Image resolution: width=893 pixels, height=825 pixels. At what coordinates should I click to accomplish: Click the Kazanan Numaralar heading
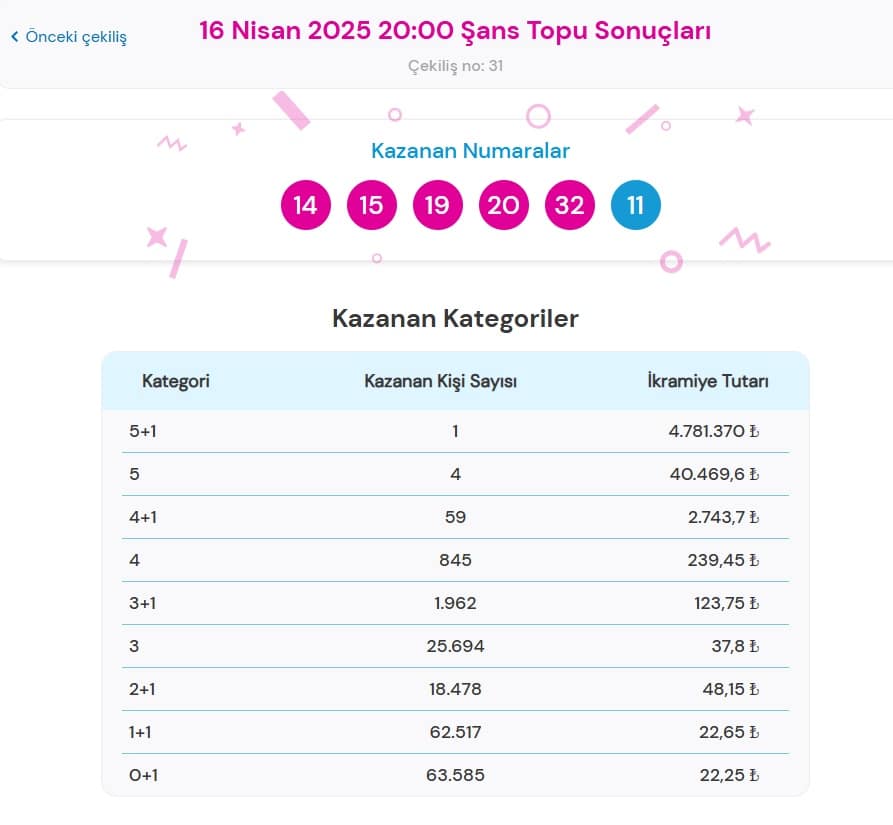470,151
